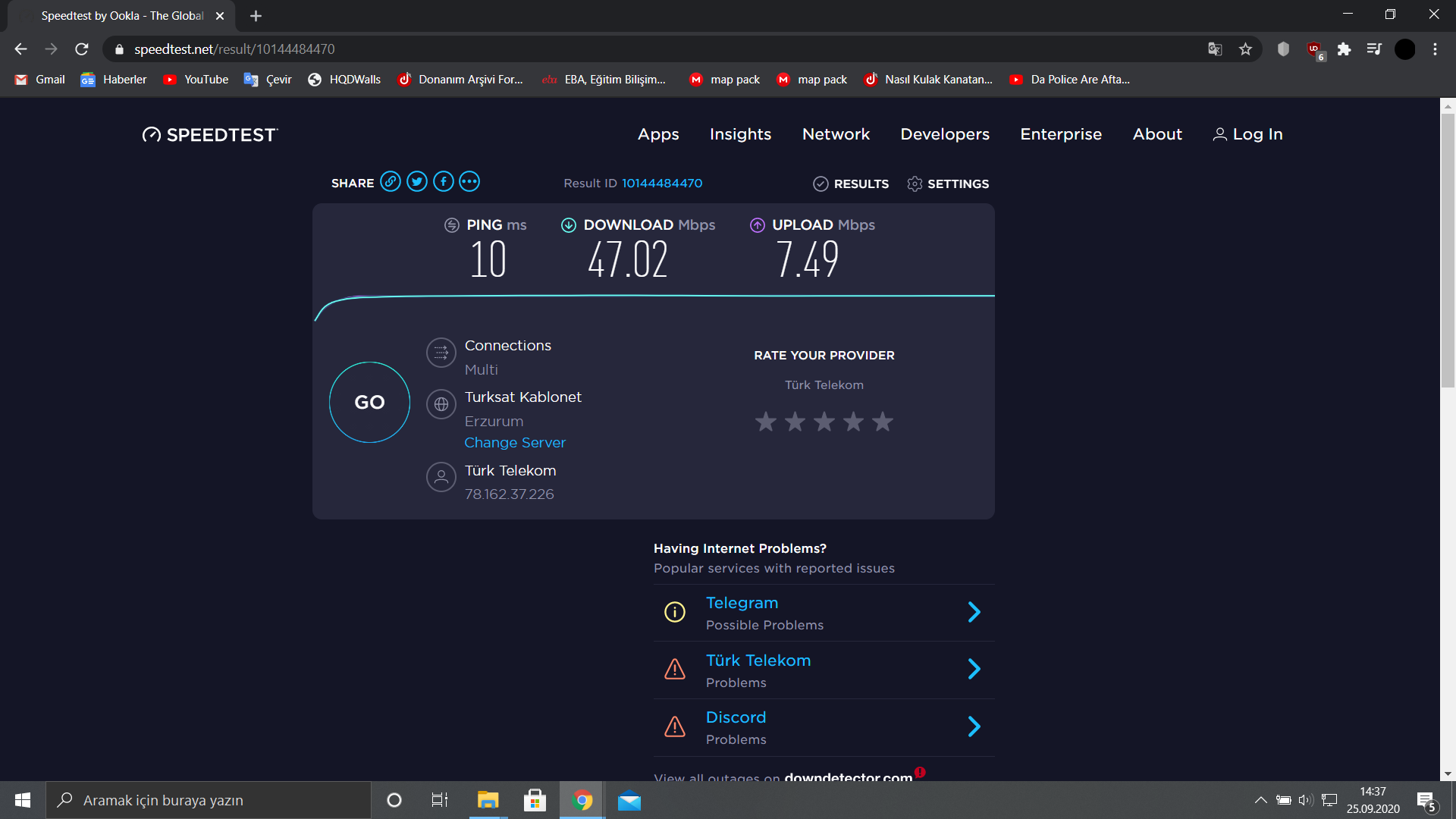
Task: Open the notification center icon
Action: tap(1426, 801)
